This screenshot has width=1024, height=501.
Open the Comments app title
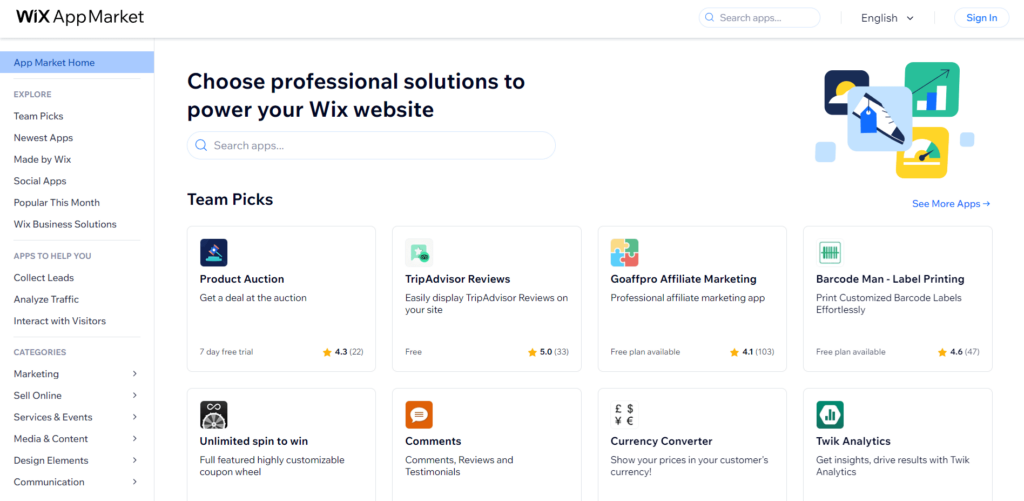tap(433, 441)
